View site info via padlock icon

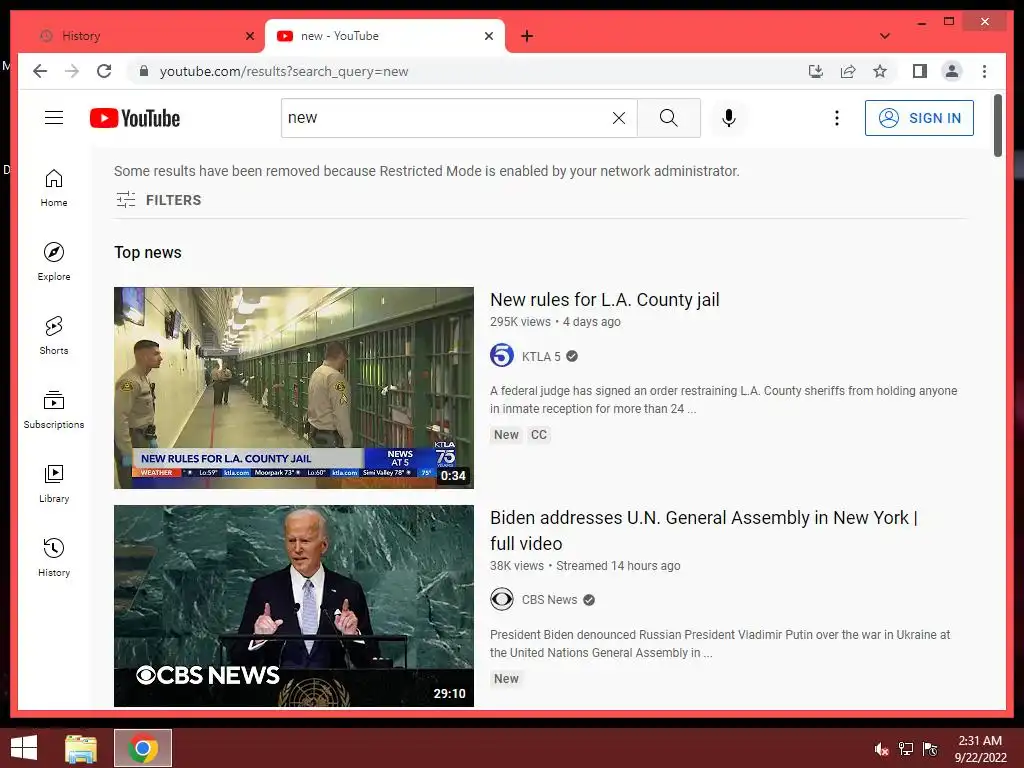click(x=144, y=71)
